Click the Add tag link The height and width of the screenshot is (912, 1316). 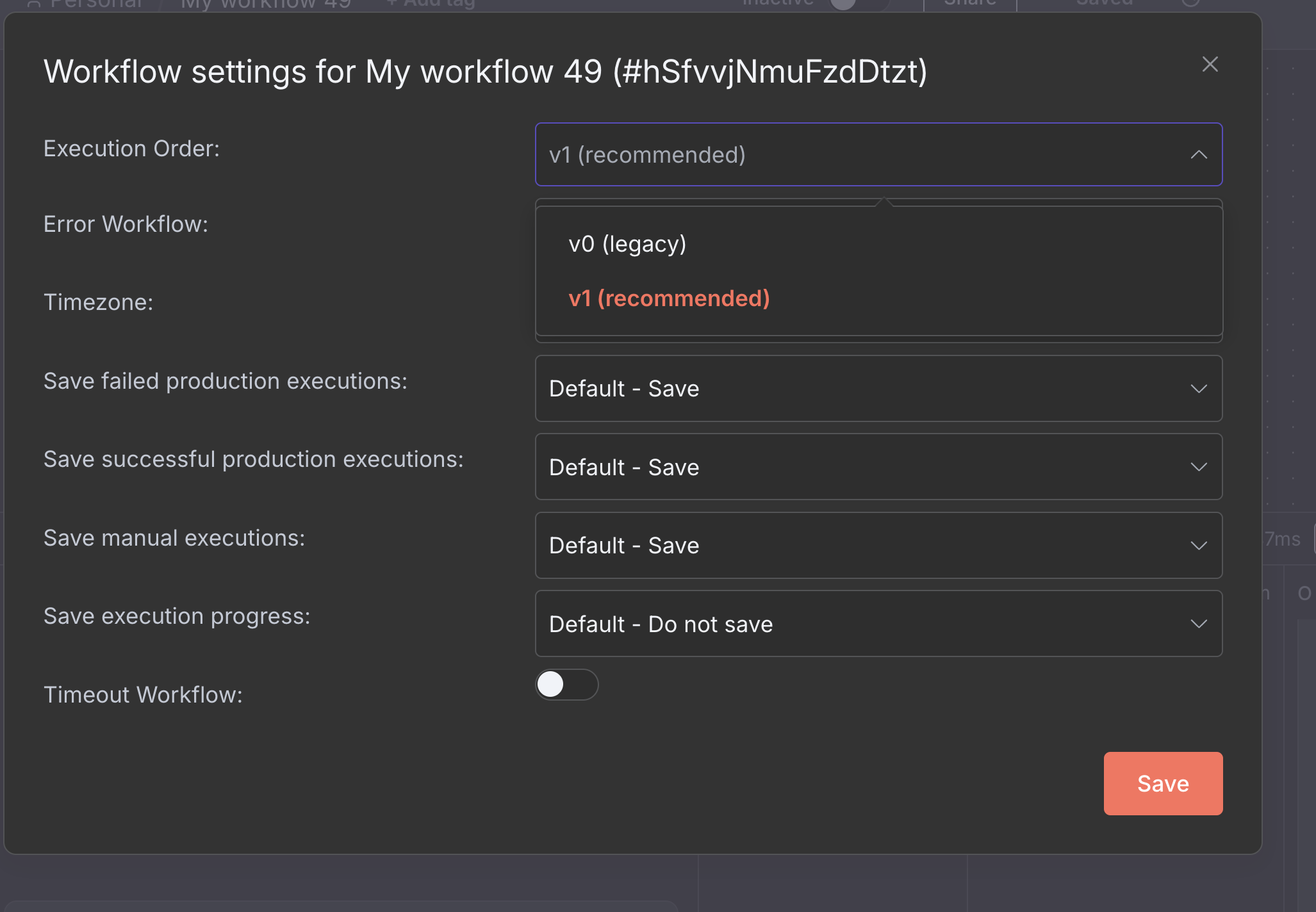[431, 4]
